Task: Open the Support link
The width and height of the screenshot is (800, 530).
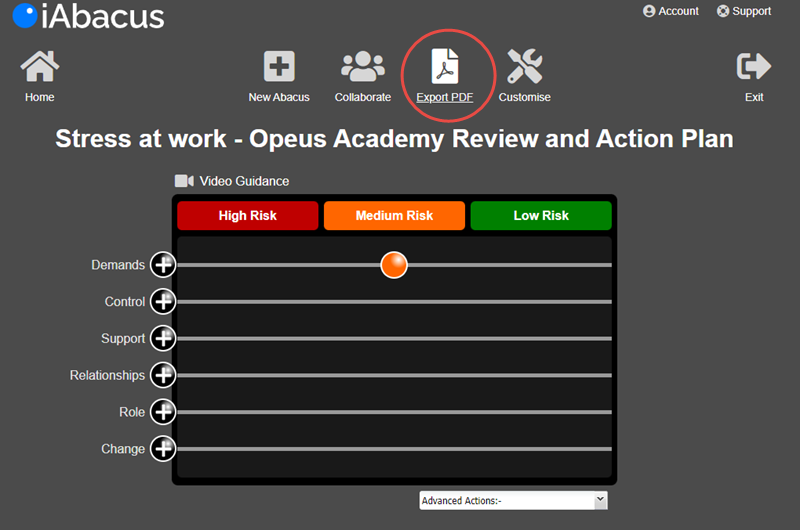Action: (x=744, y=11)
